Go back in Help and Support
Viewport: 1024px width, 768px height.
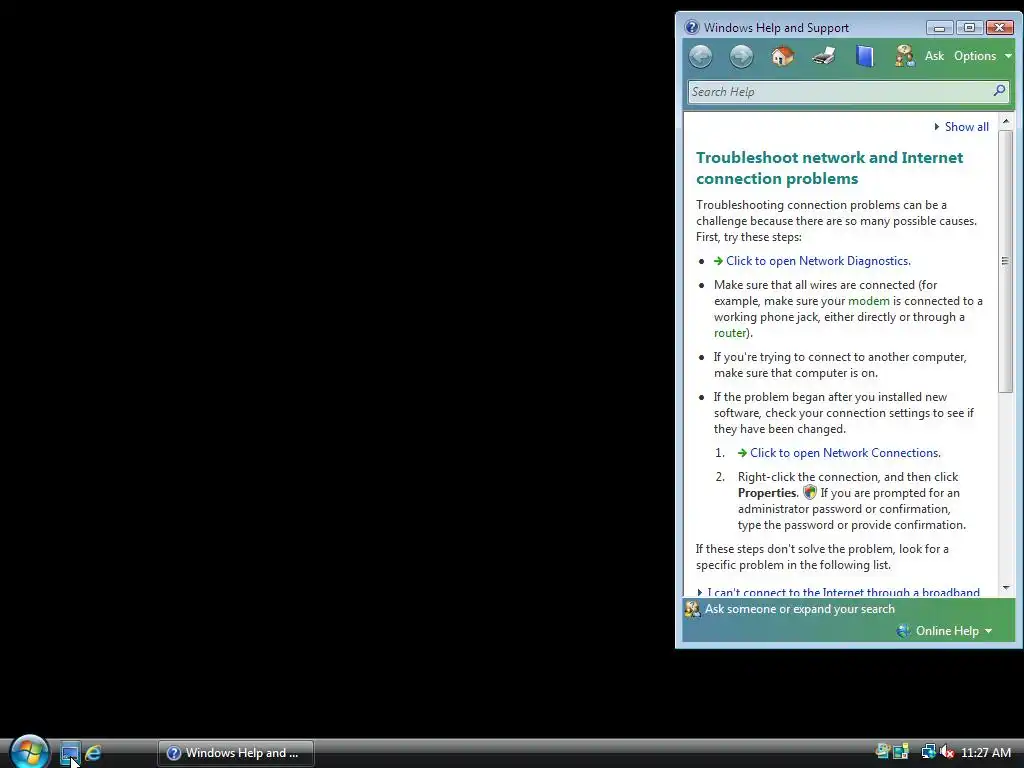coord(701,56)
